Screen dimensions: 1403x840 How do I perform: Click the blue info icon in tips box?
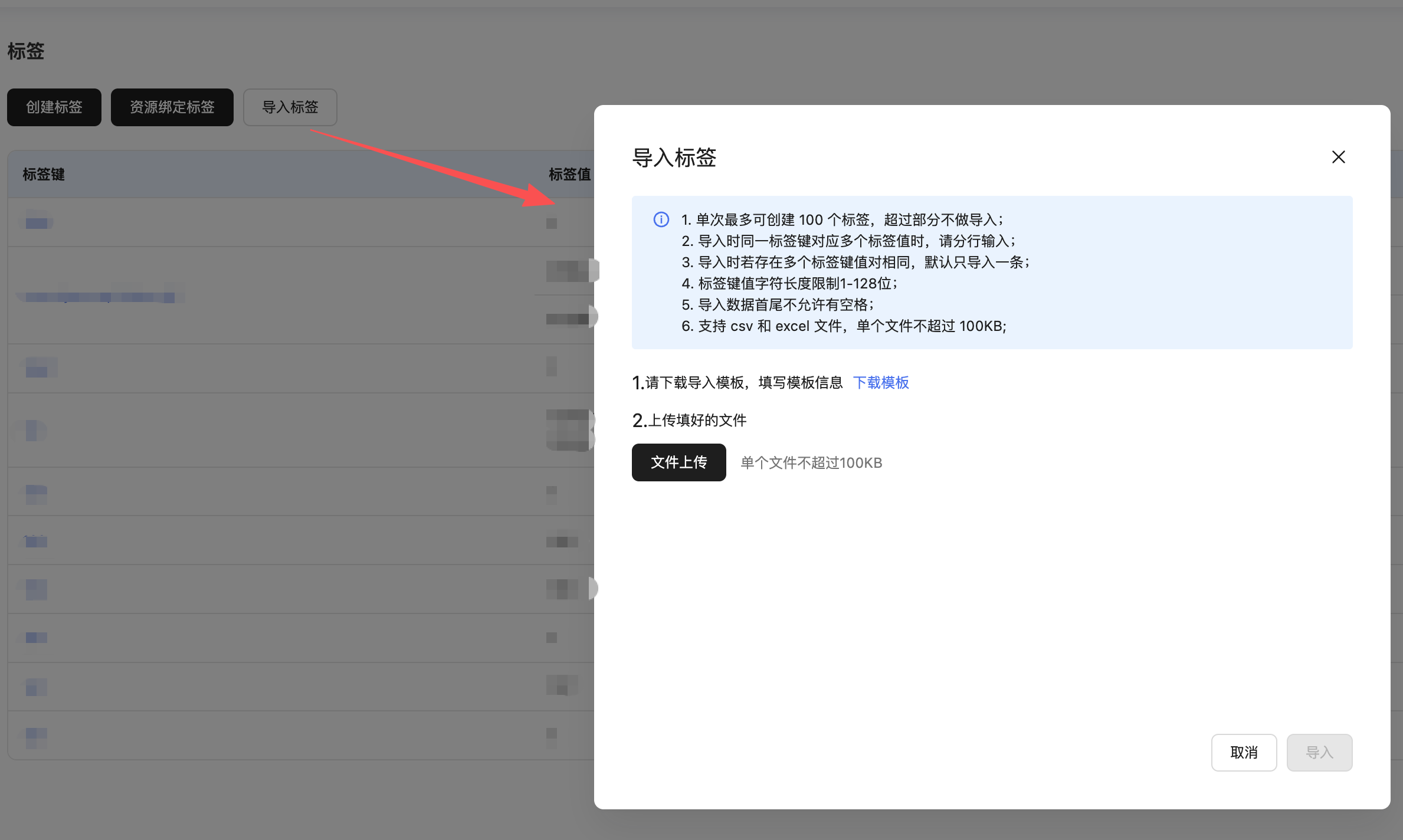point(661,219)
